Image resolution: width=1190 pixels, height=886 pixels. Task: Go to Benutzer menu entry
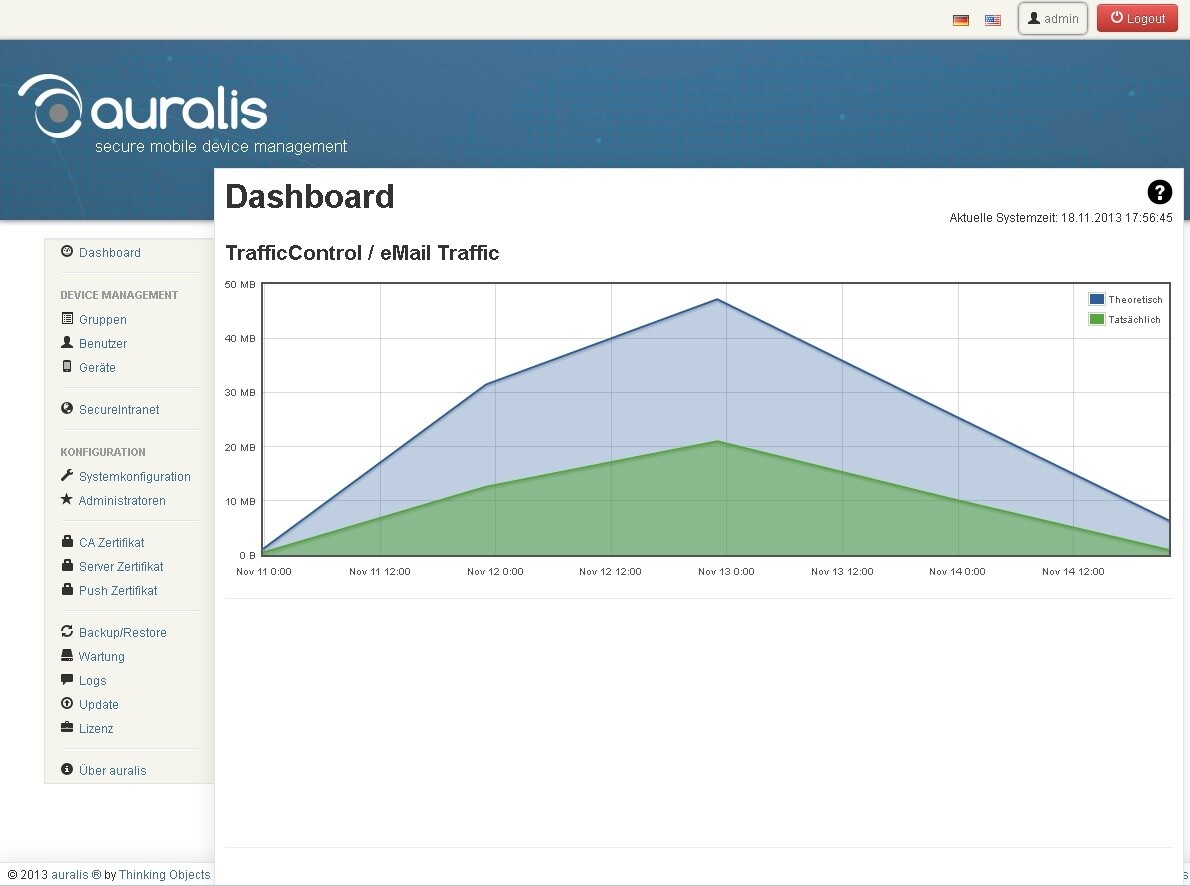103,344
